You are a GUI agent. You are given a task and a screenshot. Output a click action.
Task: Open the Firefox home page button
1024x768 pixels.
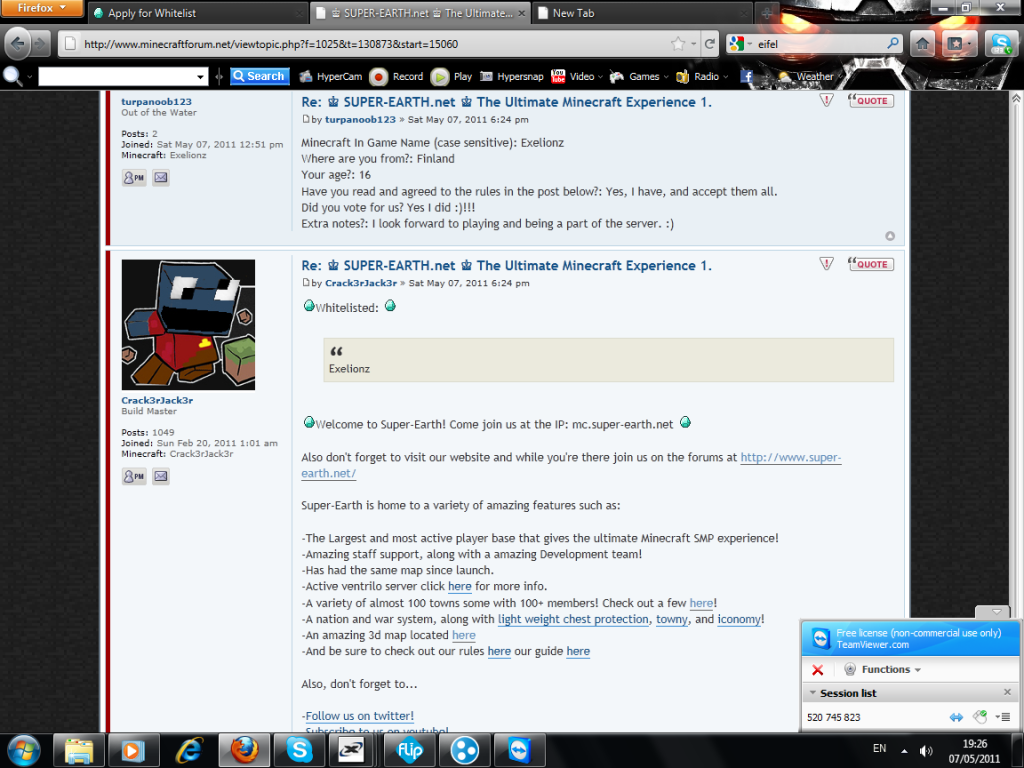pos(922,44)
